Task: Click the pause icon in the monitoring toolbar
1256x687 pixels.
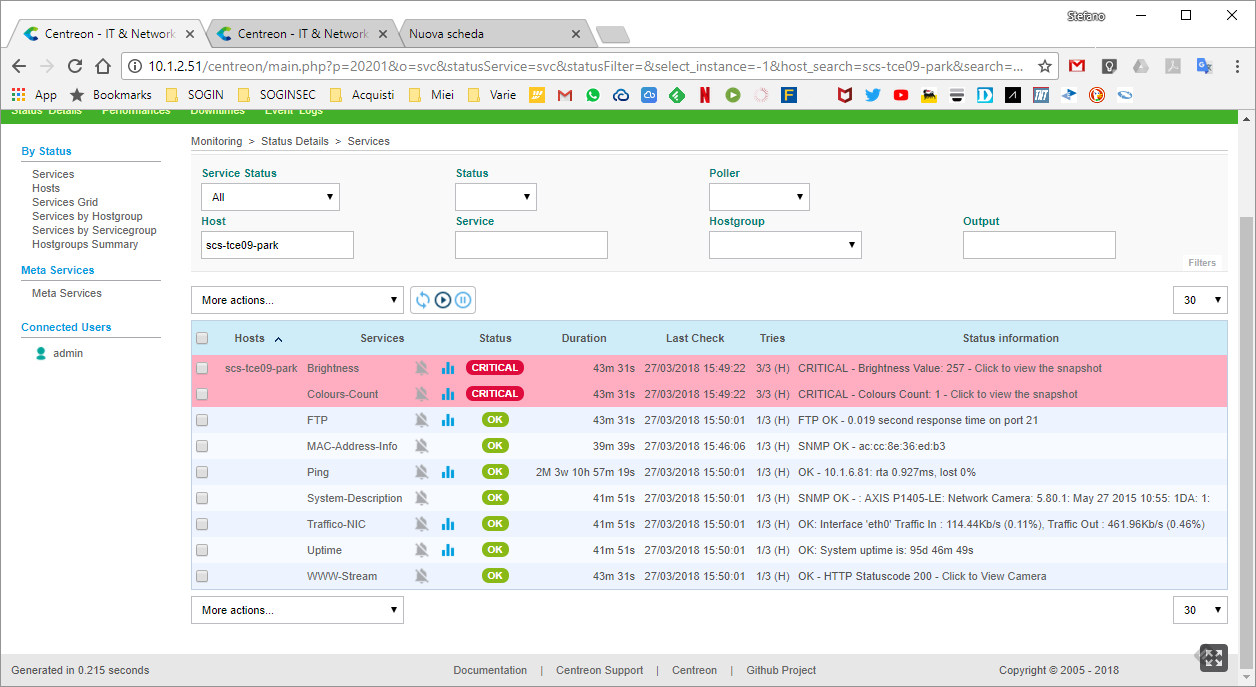Action: tap(463, 300)
